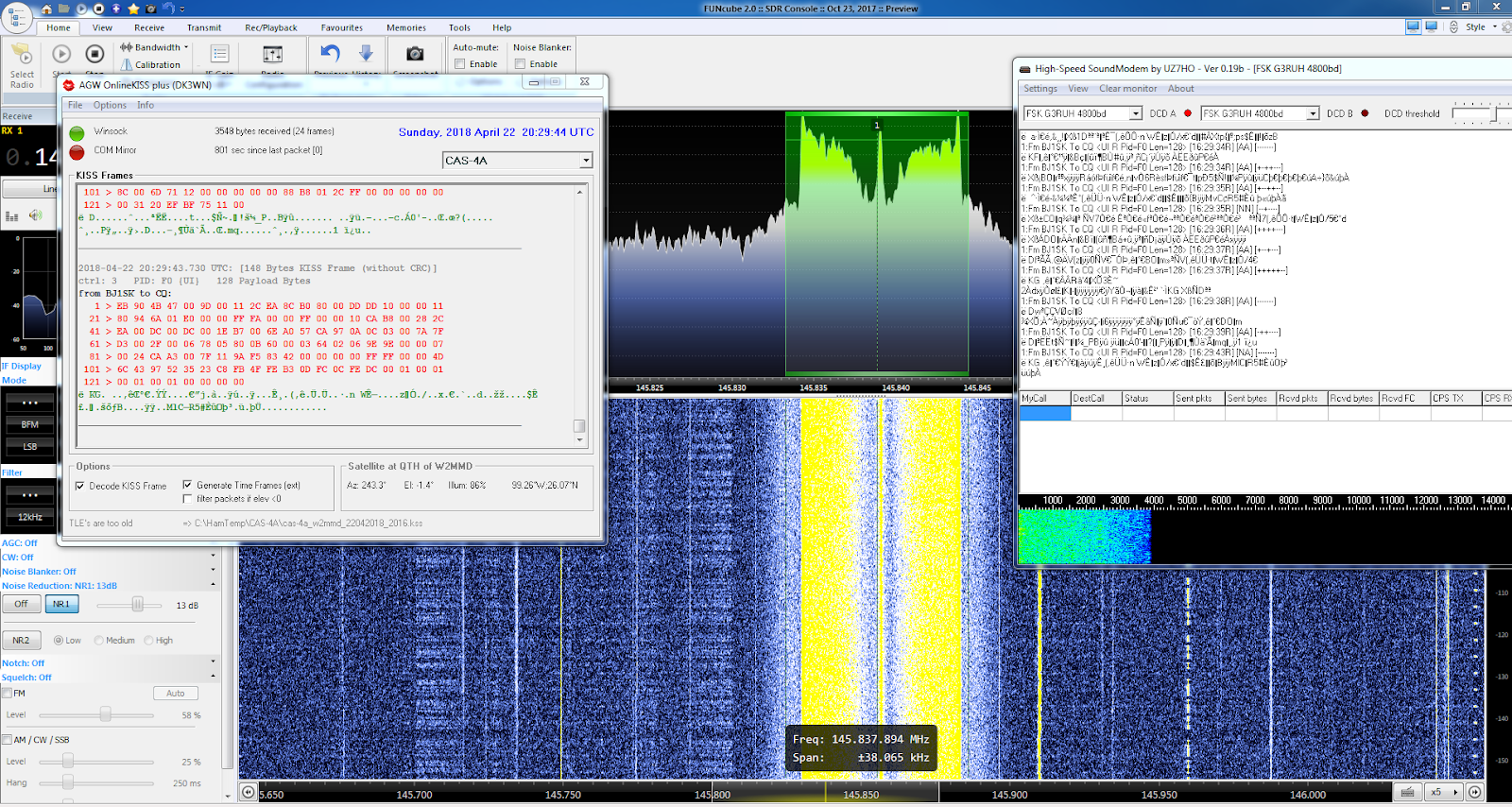Open Info menu in AGW OnlineKISS window
This screenshot has width=1512, height=807.
coord(146,105)
